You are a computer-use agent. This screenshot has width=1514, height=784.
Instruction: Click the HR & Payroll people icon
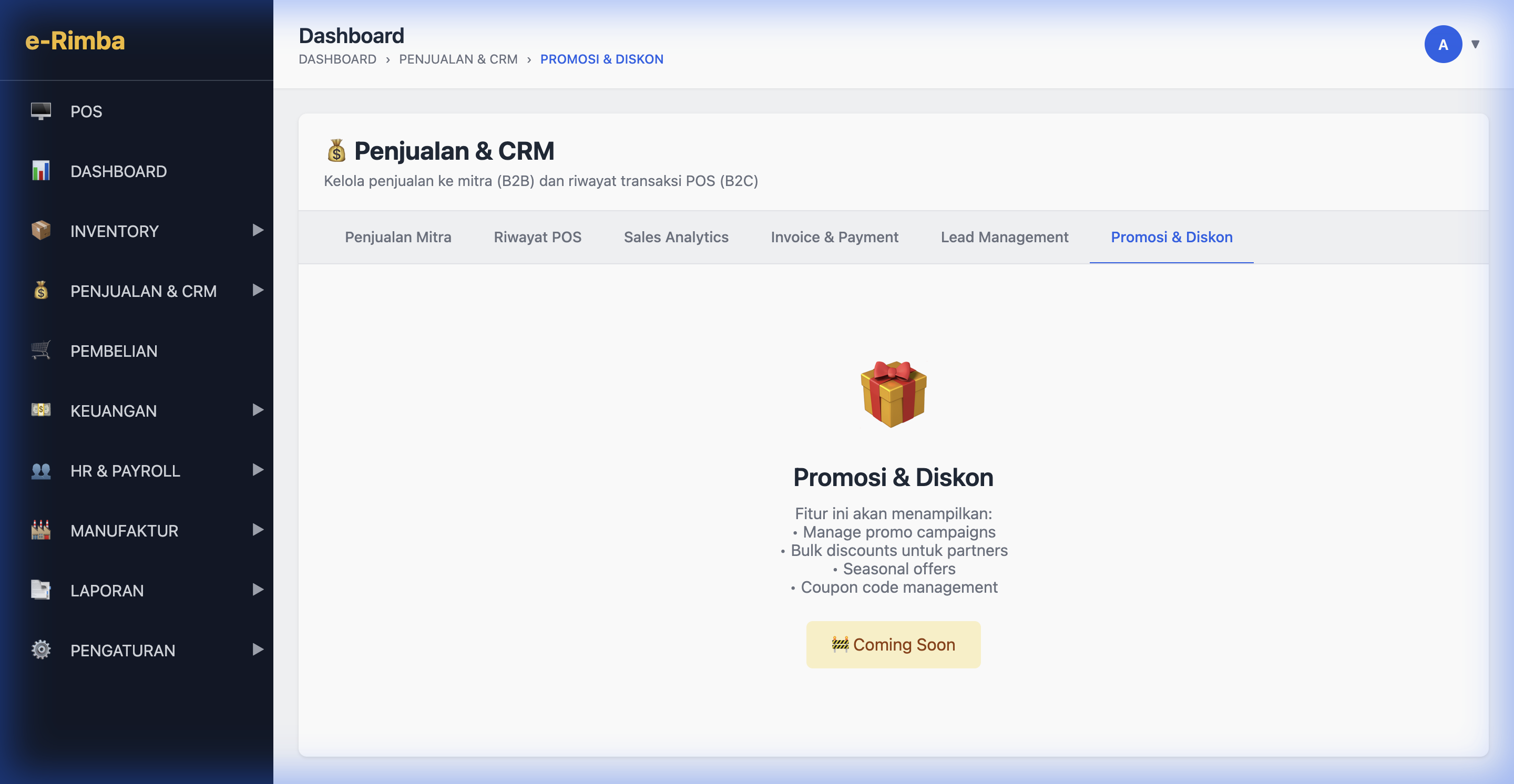pyautogui.click(x=40, y=470)
